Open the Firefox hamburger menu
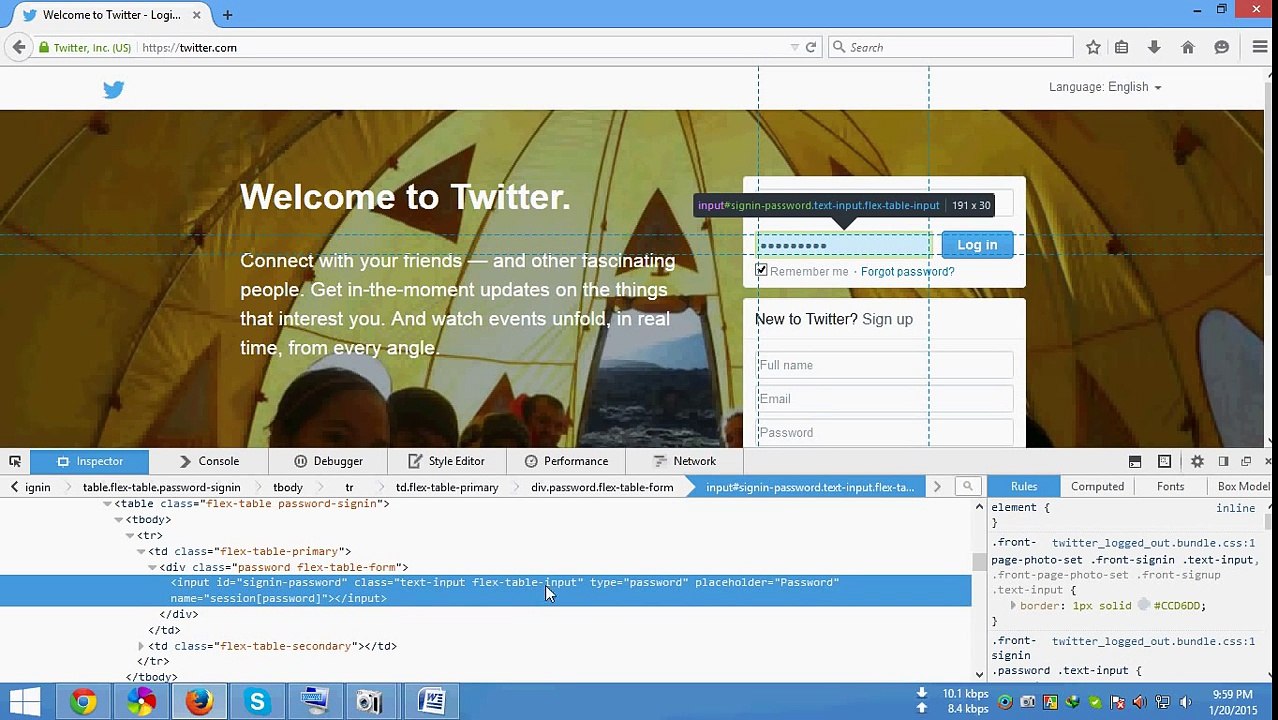Image resolution: width=1278 pixels, height=720 pixels. coord(1259,47)
